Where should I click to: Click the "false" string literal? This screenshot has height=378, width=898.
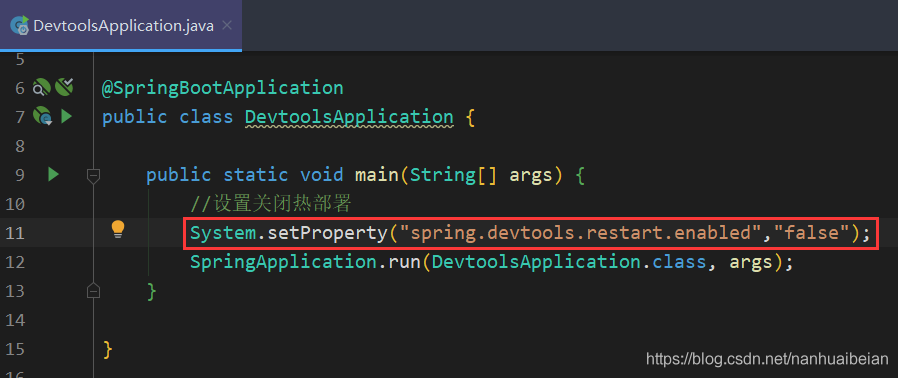click(812, 233)
